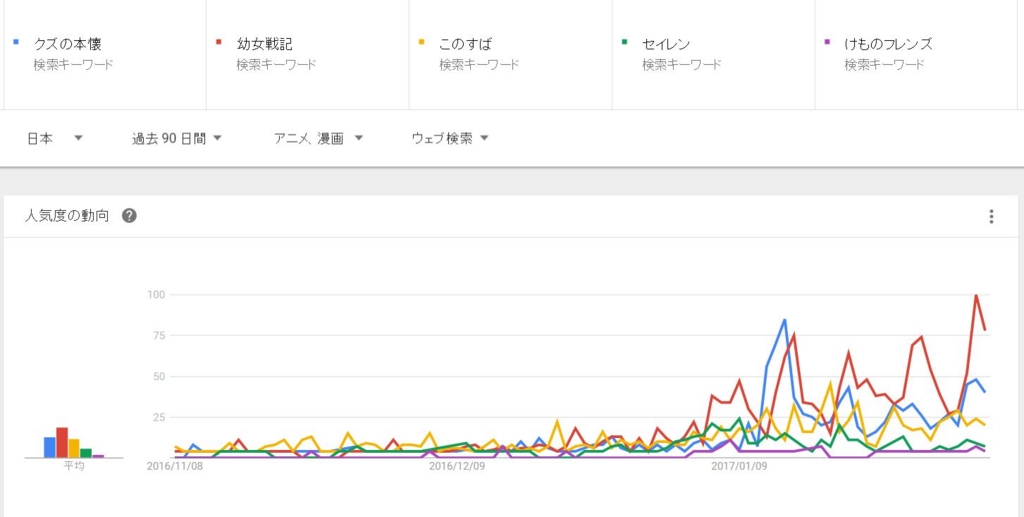
Task: Click the green marker beside セイレン
Action: 625,42
